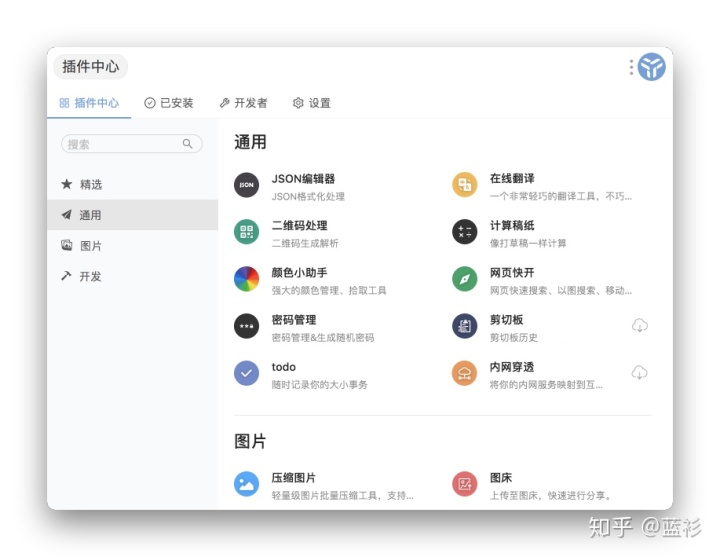720x557 pixels.
Task: Click the 二维码处理 QR code icon
Action: pos(246,232)
